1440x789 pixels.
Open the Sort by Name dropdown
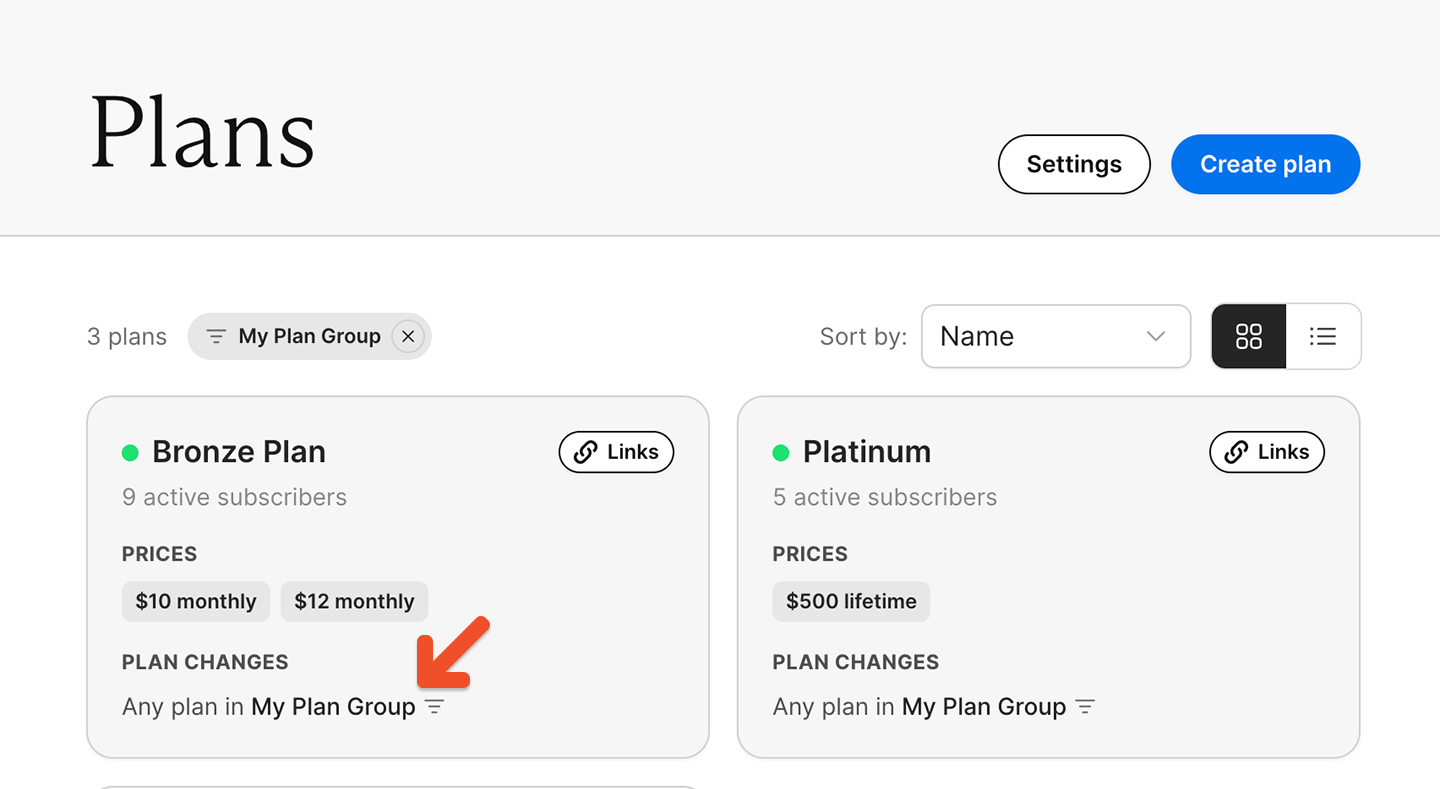tap(1056, 336)
